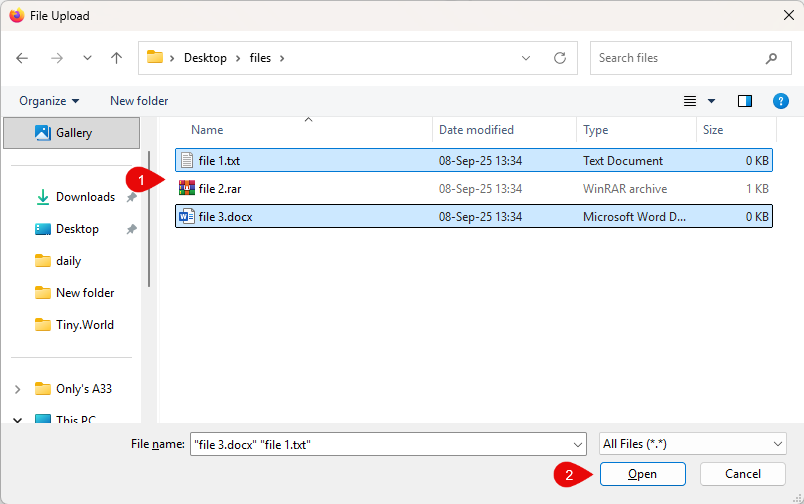The image size is (804, 504).
Task: Refresh the files folder view
Action: point(560,58)
